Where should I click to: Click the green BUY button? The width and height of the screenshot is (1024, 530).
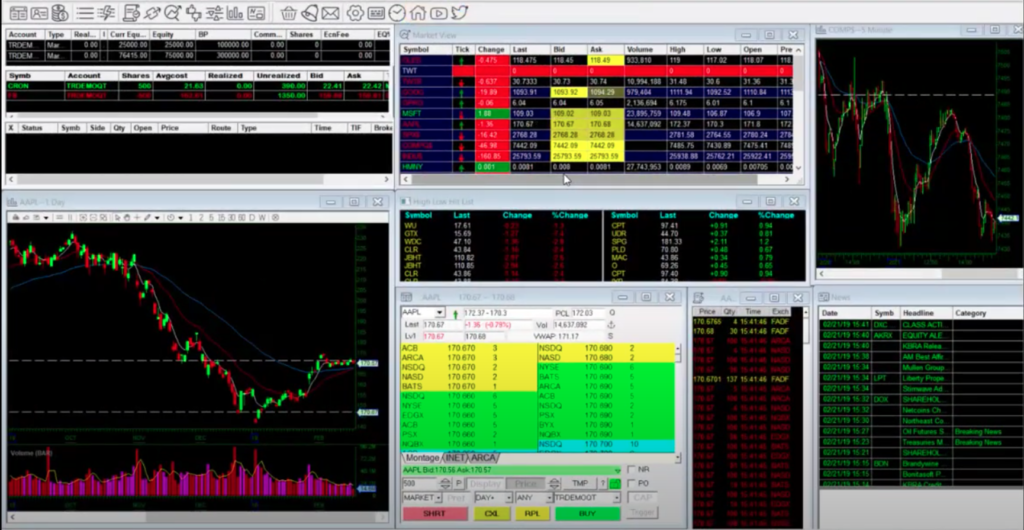pos(587,514)
